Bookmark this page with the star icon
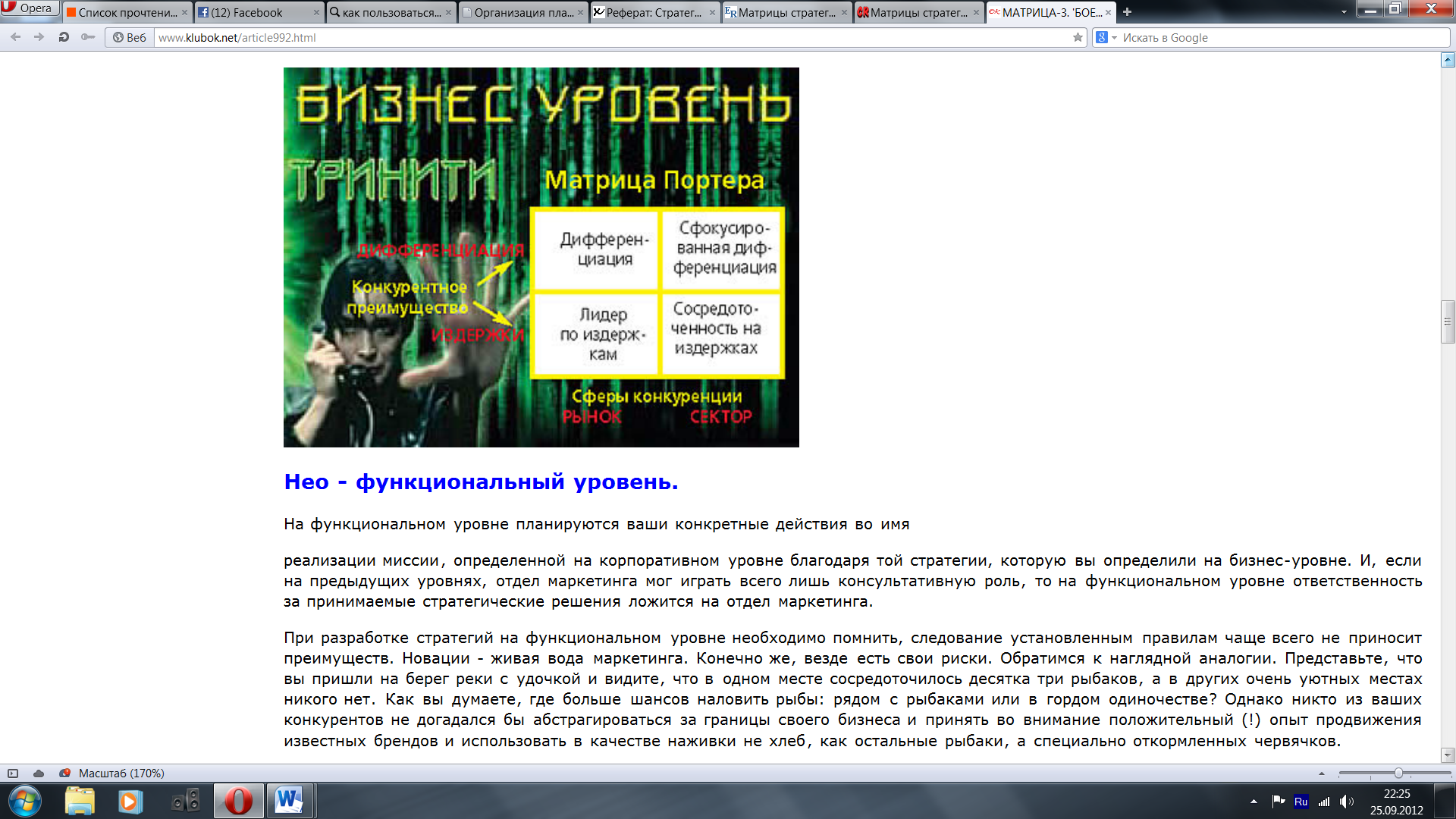The width and height of the screenshot is (1456, 819). click(1078, 37)
